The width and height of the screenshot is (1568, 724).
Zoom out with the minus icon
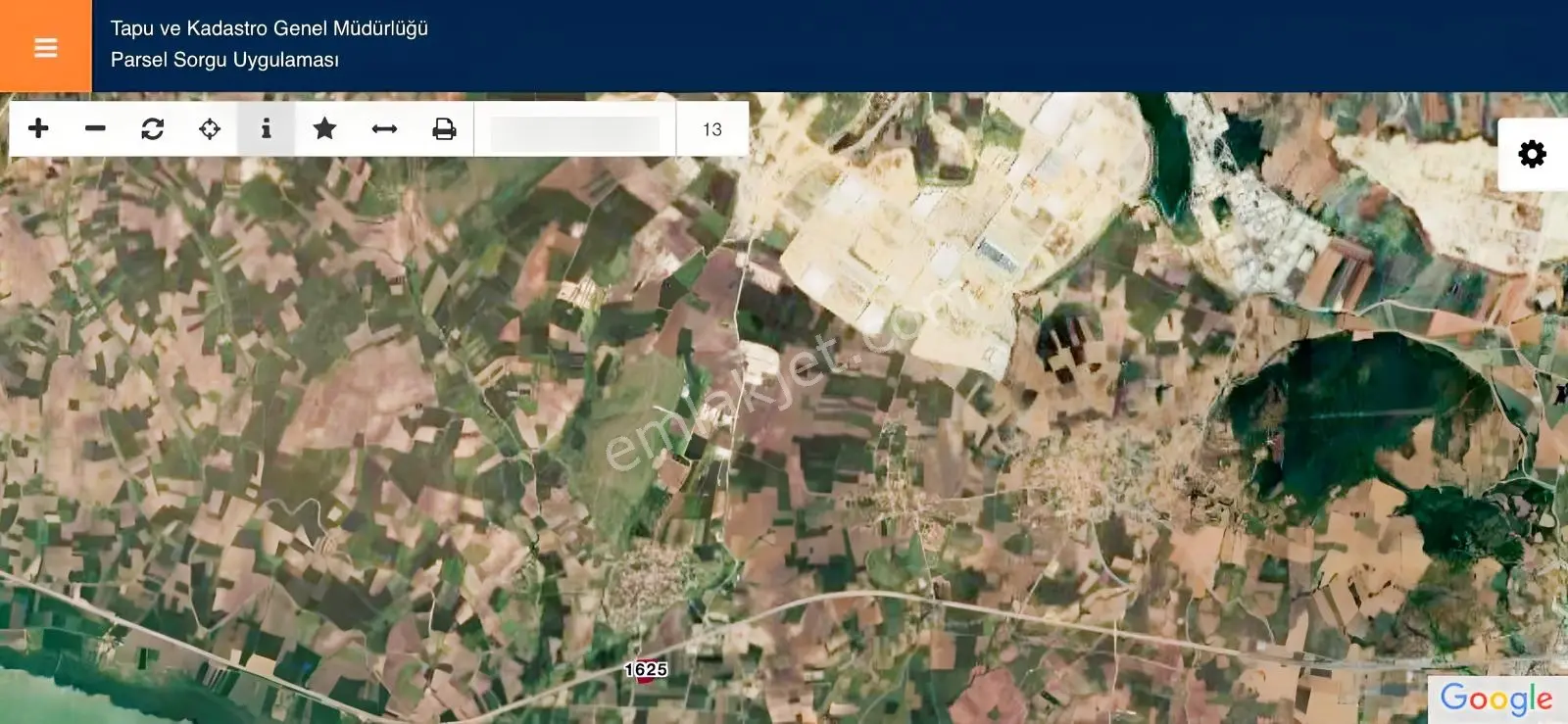click(95, 128)
